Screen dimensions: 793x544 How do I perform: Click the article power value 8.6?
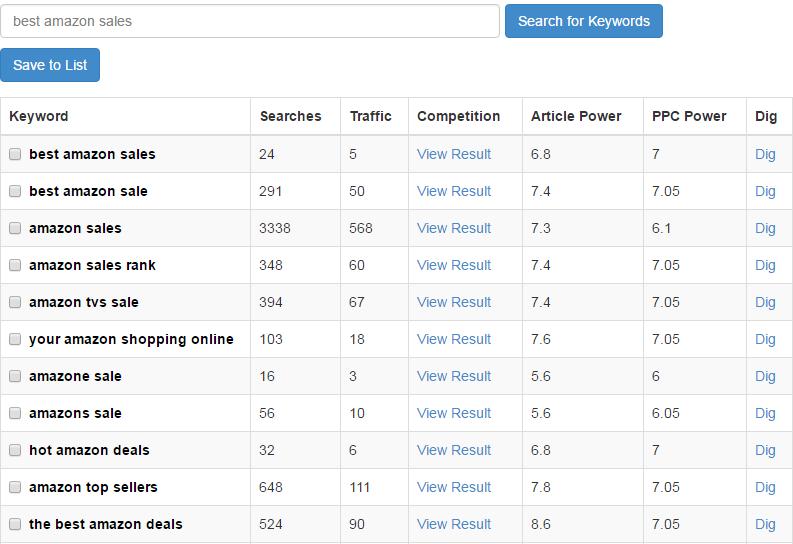click(541, 524)
